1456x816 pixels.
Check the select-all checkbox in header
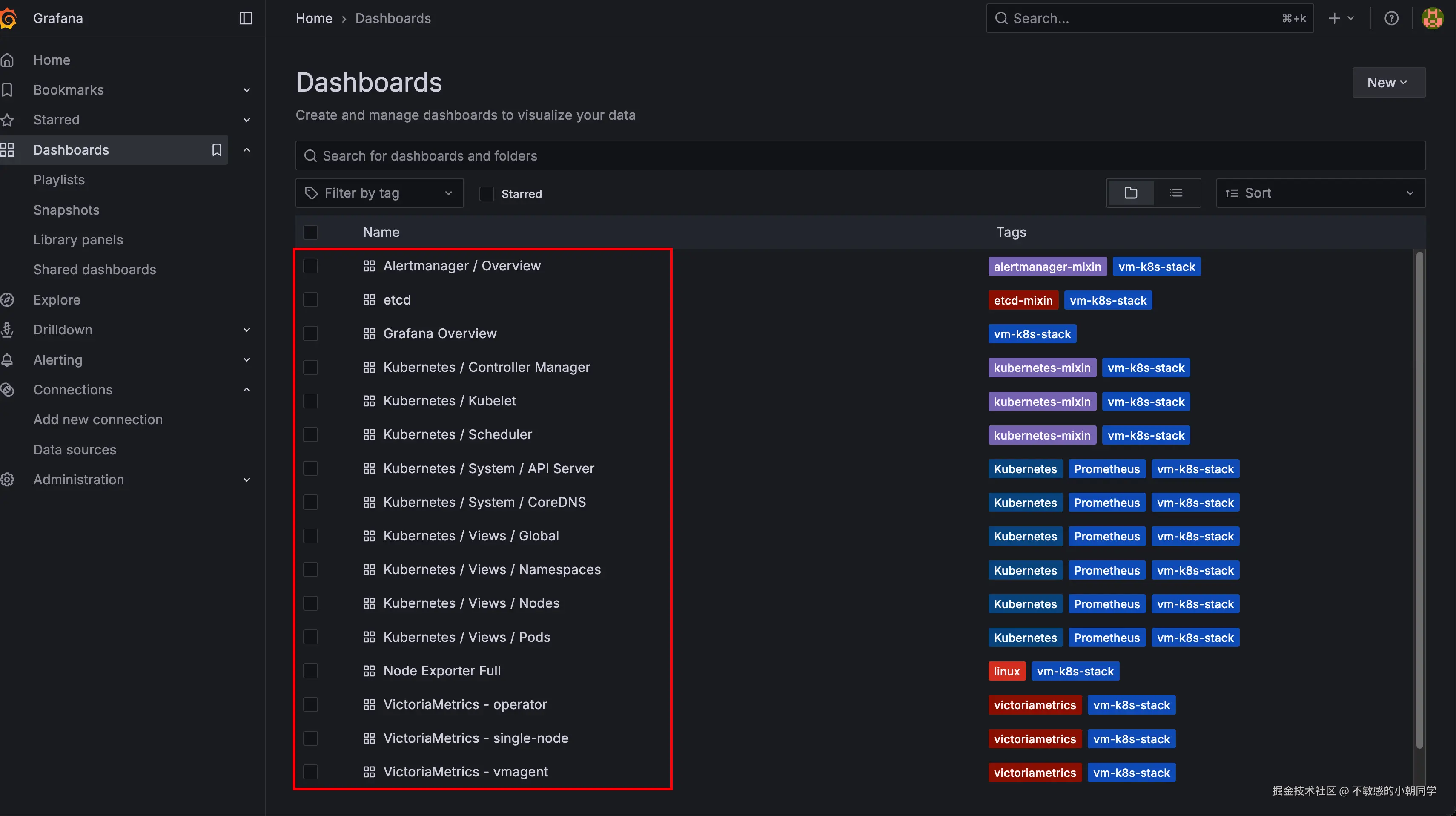click(310, 232)
